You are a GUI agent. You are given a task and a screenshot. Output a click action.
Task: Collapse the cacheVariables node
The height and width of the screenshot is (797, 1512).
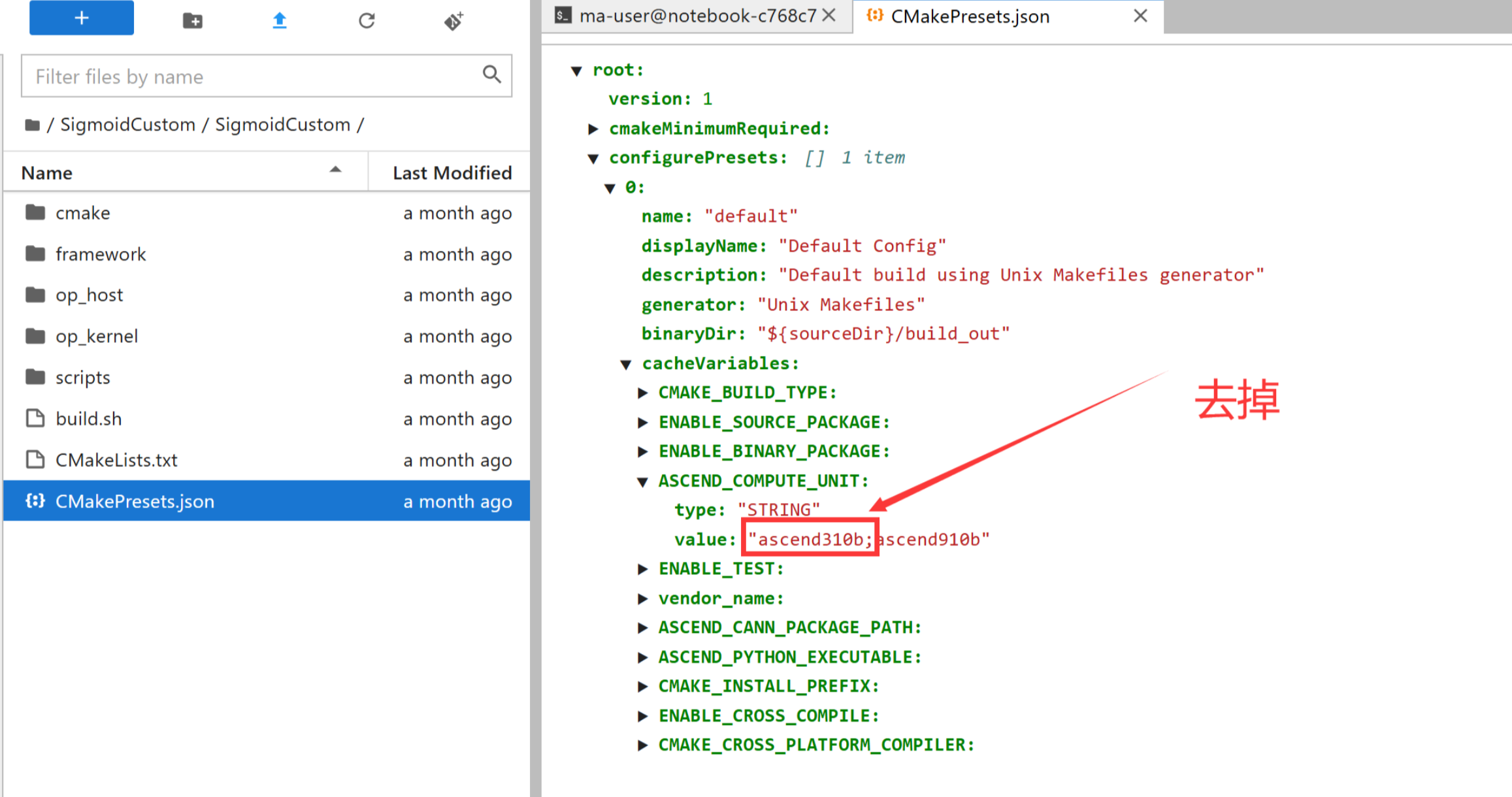click(626, 364)
